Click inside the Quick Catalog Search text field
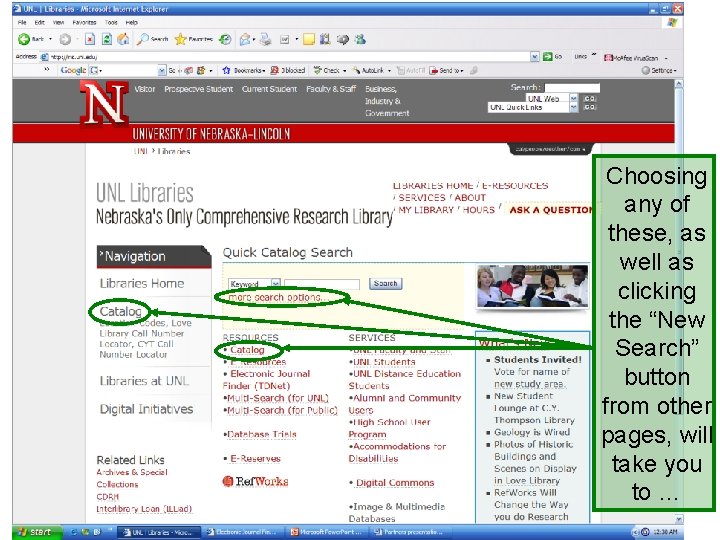720x540 pixels. (321, 284)
